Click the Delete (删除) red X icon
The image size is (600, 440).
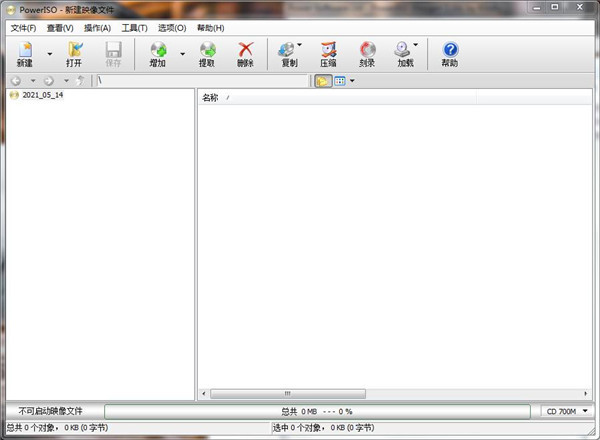click(245, 54)
